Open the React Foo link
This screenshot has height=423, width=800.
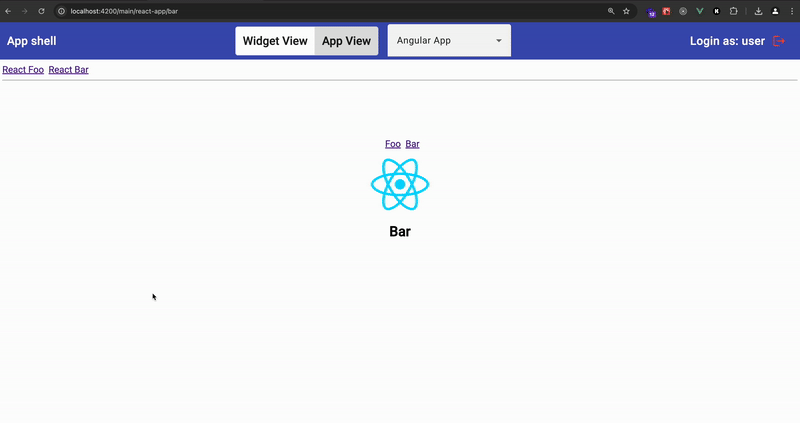(23, 70)
